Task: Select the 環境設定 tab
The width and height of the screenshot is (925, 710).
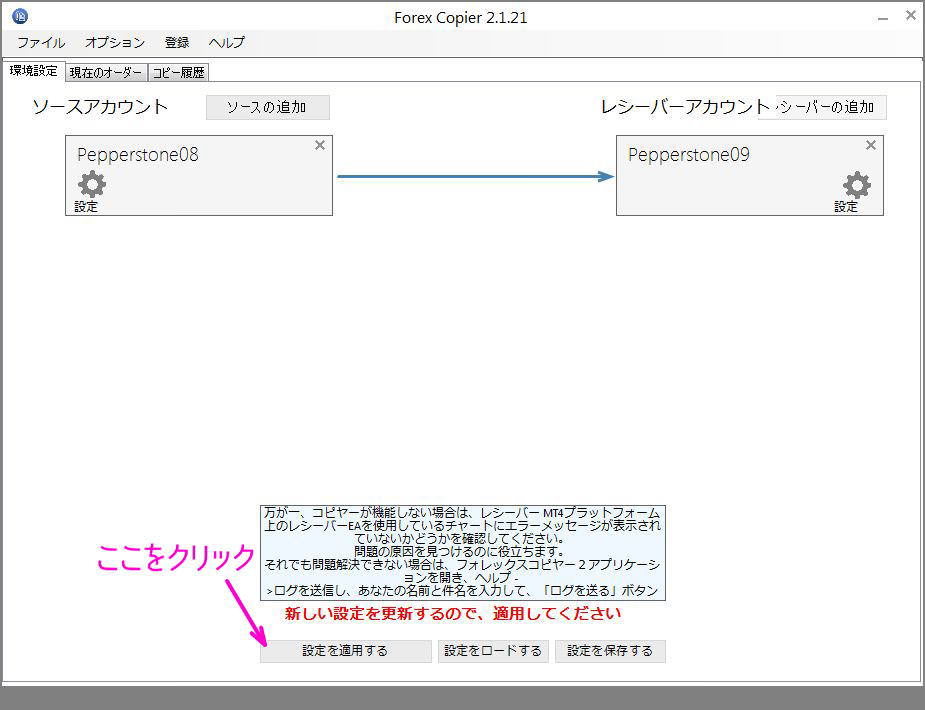Action: coord(33,70)
